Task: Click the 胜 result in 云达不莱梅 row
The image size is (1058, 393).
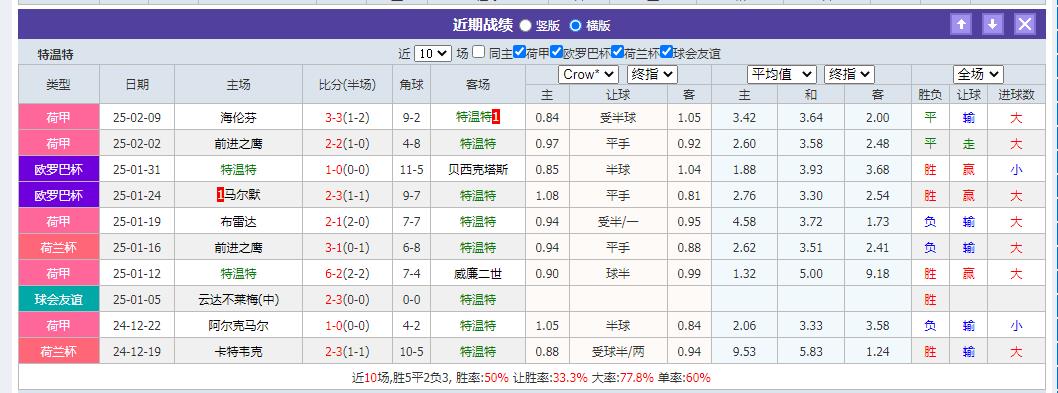Action: pos(930,300)
